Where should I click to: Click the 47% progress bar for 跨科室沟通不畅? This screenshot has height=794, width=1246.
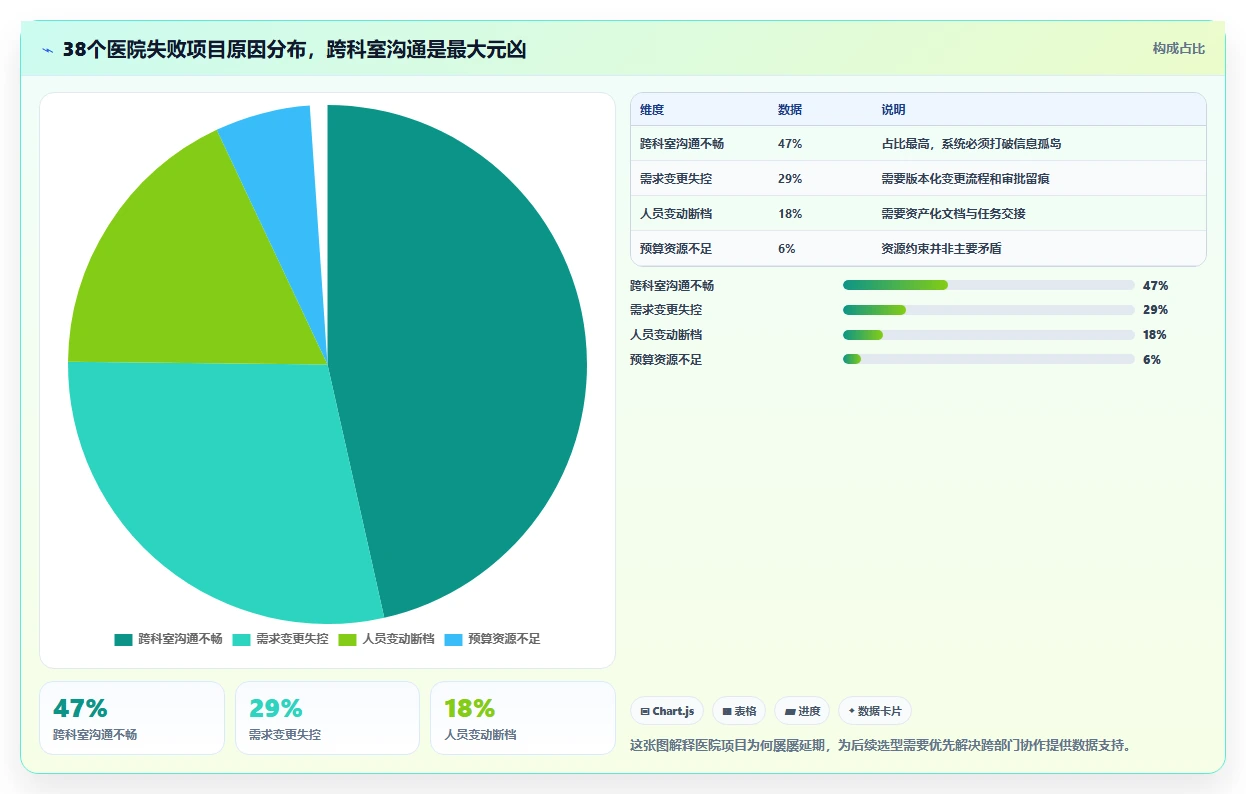989,285
